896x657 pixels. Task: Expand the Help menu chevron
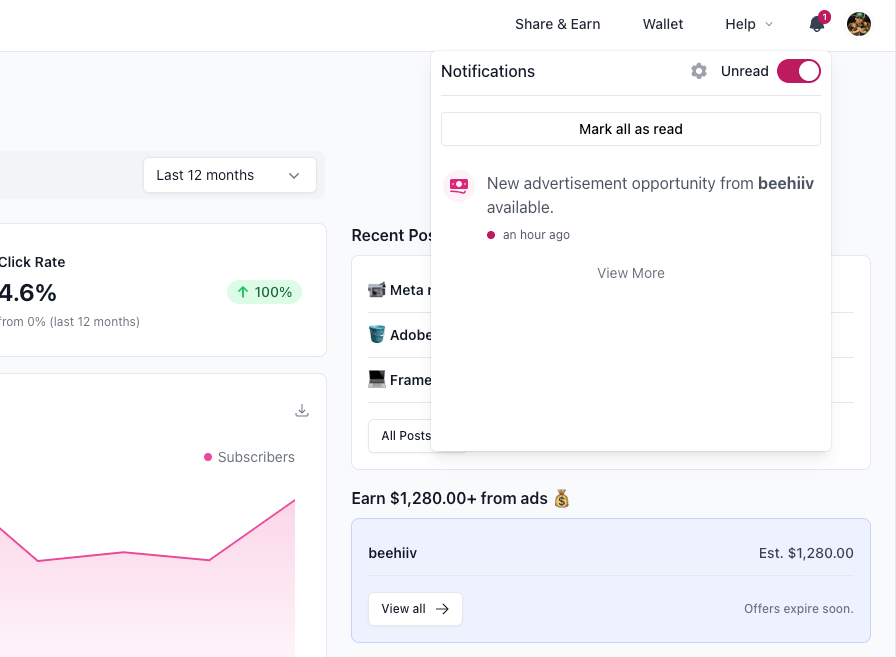tap(769, 24)
